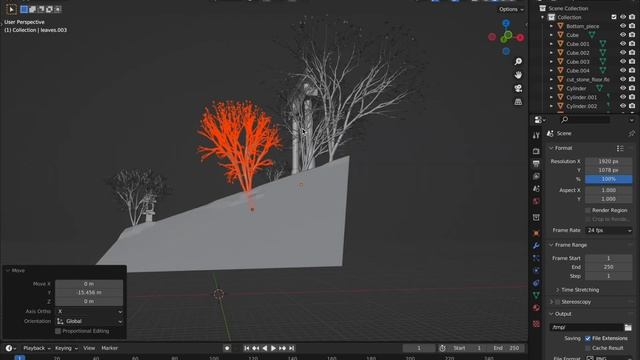
Task: Collapse the Frame Range panel
Action: pos(551,245)
